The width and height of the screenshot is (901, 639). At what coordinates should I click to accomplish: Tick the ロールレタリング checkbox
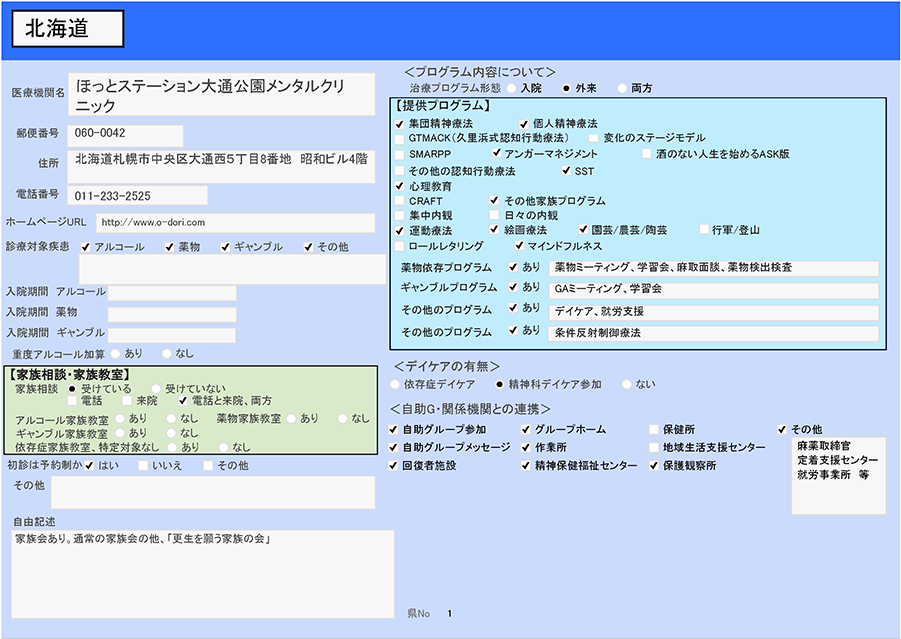point(400,246)
